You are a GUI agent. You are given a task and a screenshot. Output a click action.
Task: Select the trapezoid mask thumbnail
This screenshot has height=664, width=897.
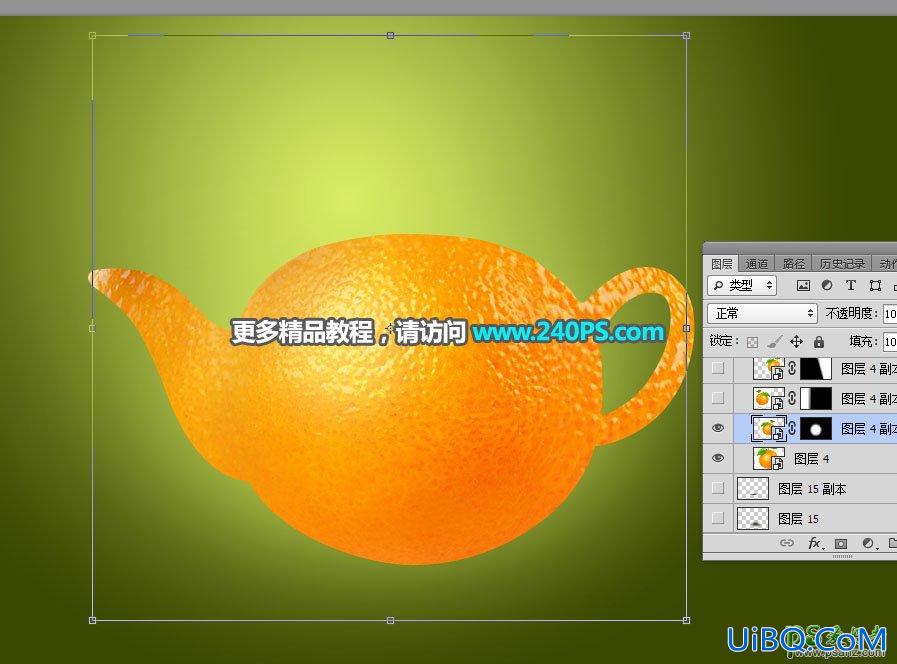coord(816,368)
